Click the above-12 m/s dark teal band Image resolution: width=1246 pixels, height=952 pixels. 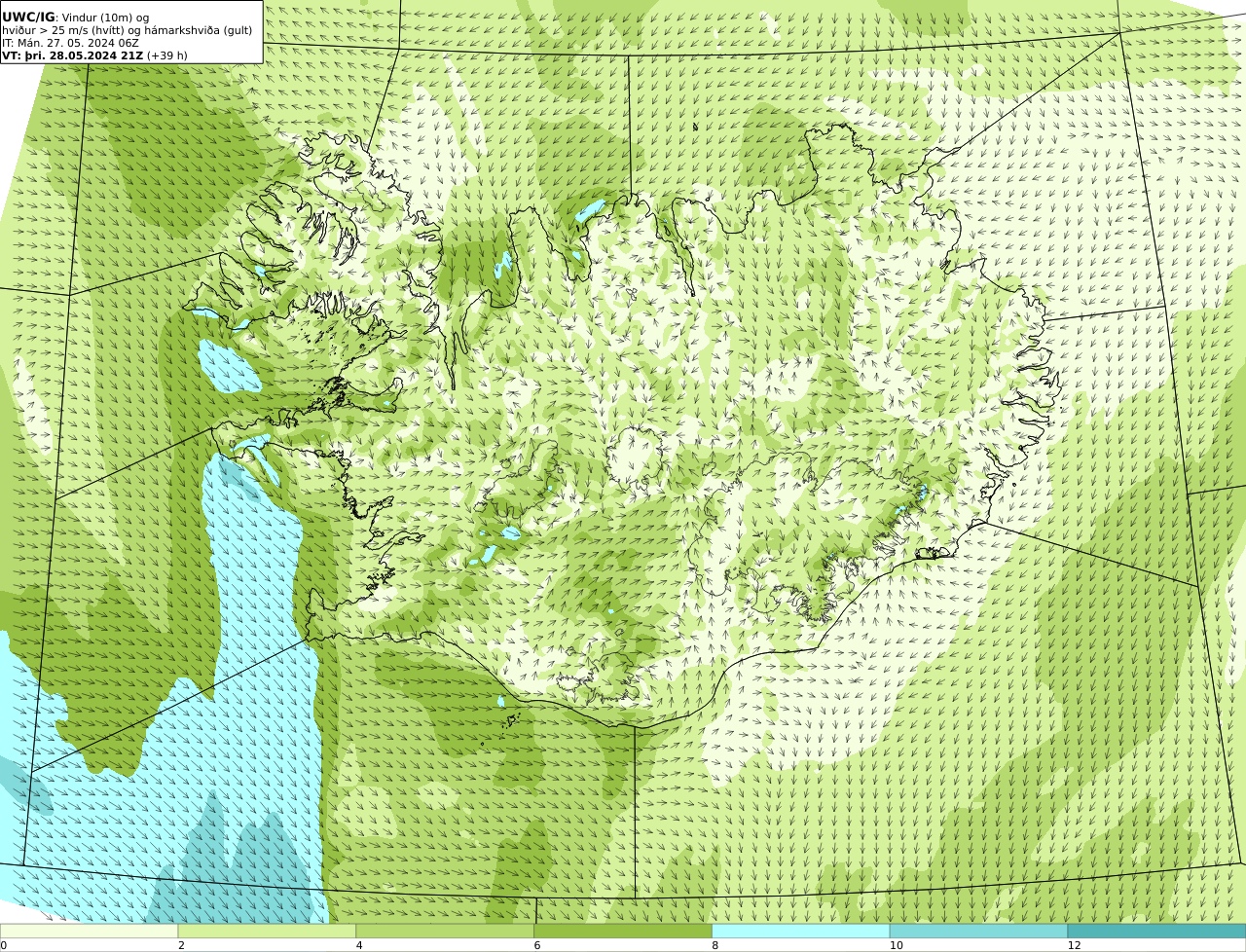click(1156, 931)
